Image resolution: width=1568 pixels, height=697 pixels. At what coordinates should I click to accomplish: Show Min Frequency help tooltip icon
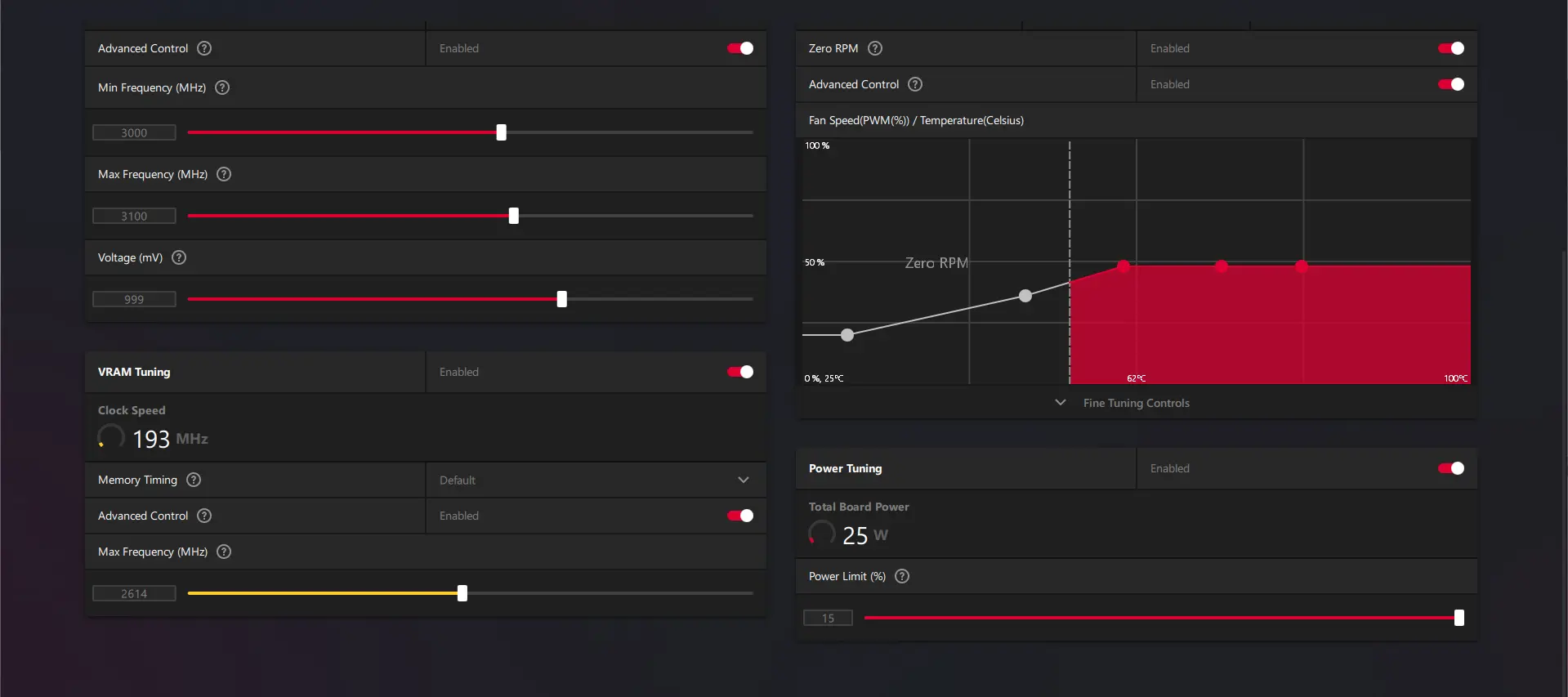coord(222,87)
